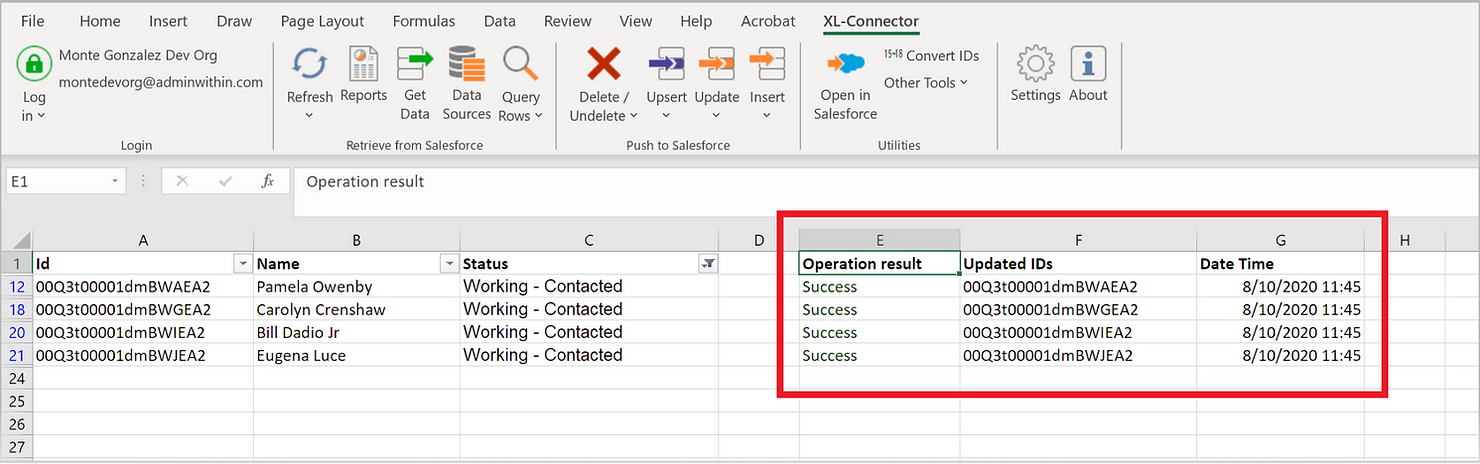Viewport: 1480px width, 464px height.
Task: Click Success cell in row 18
Action: pos(880,310)
